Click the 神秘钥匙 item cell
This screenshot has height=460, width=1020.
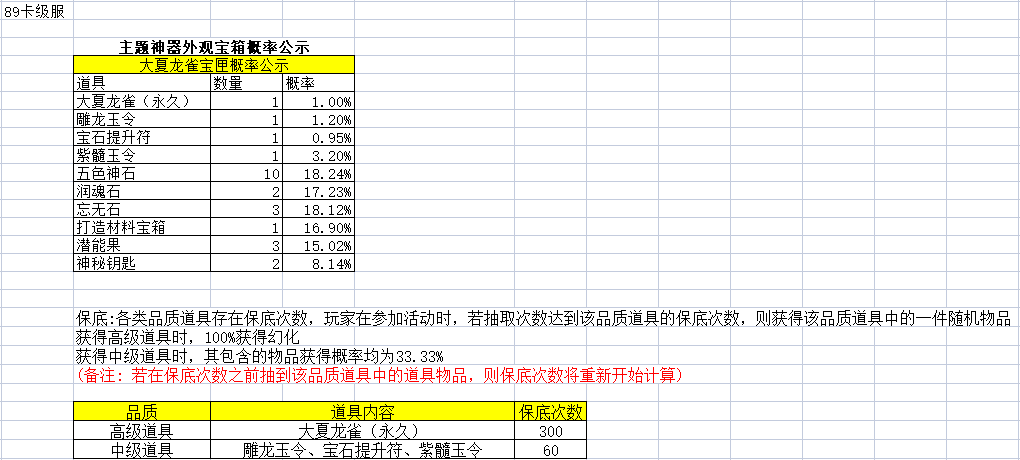point(142,264)
